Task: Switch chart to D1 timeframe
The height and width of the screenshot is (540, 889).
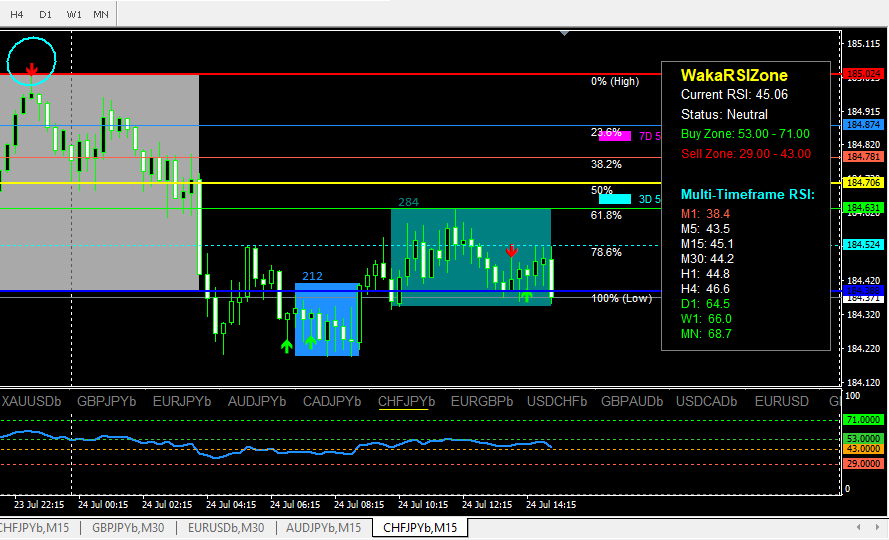Action: (46, 15)
